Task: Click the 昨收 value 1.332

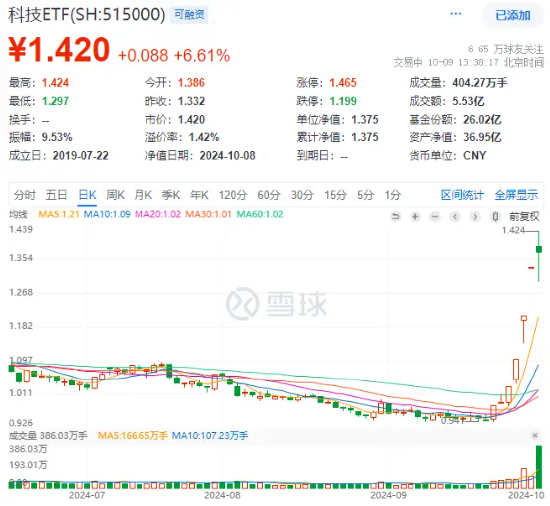Action: click(191, 101)
